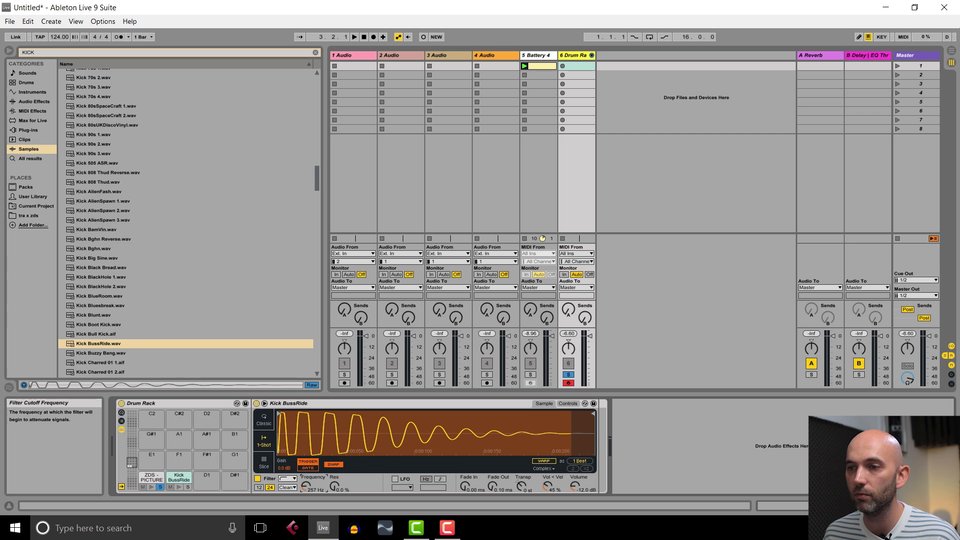
Task: Click the KEY map mode button
Action: (x=881, y=37)
